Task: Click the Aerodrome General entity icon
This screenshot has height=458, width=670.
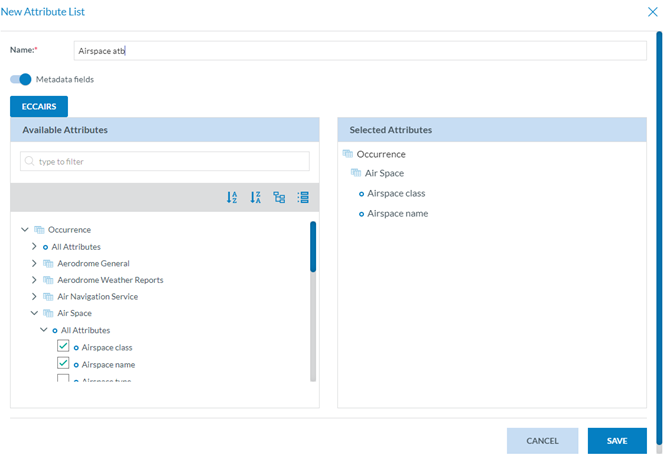Action: [48, 263]
